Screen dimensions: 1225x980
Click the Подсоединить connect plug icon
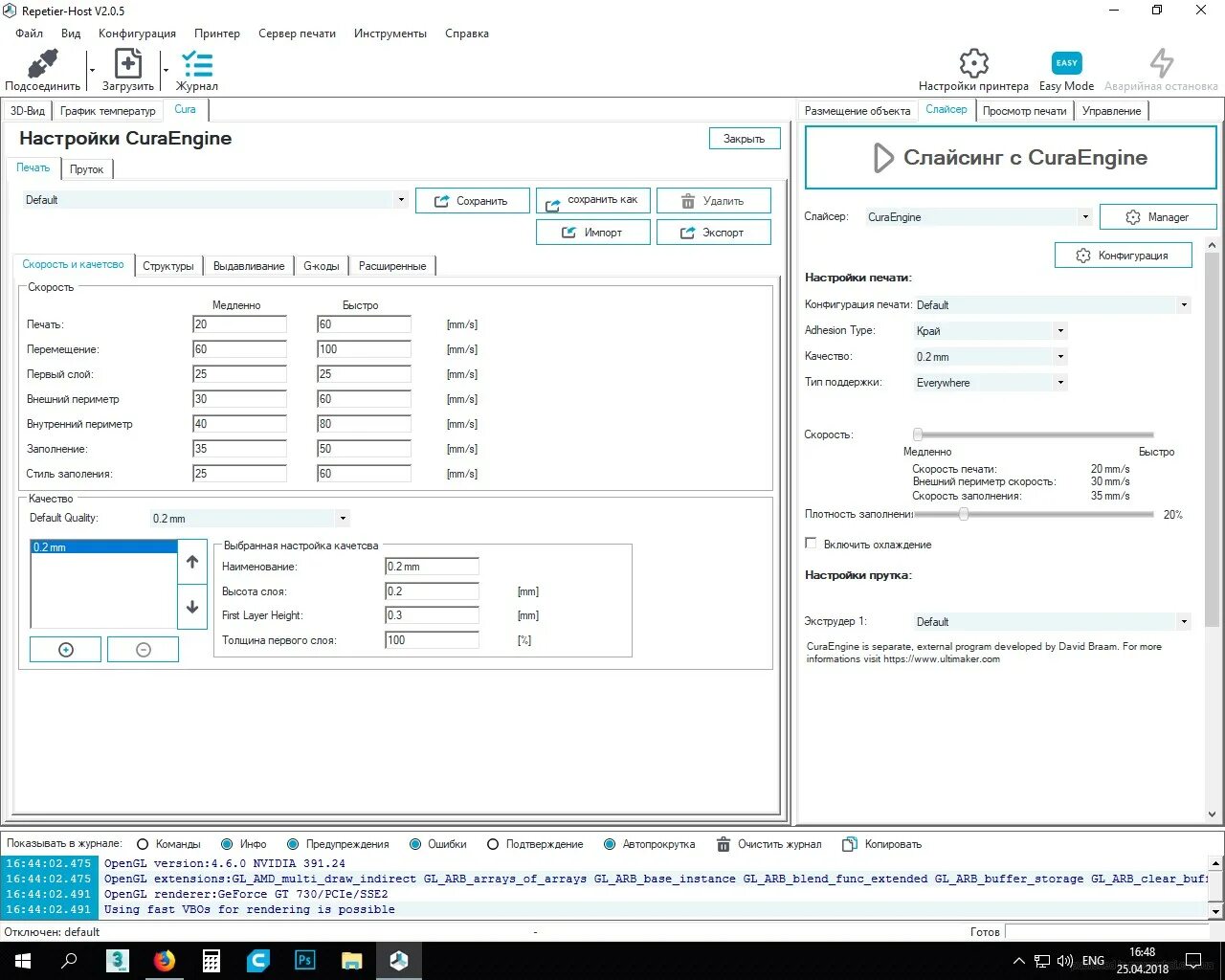pos(43,64)
